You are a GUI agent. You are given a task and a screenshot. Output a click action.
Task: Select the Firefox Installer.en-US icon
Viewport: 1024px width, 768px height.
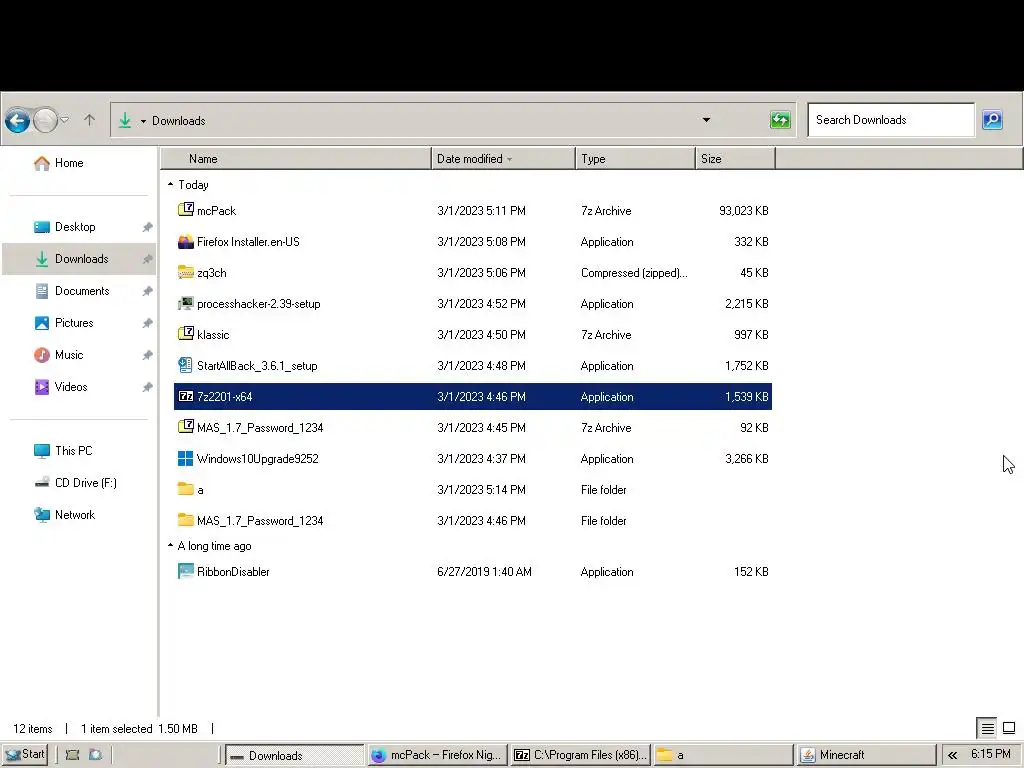click(x=185, y=241)
